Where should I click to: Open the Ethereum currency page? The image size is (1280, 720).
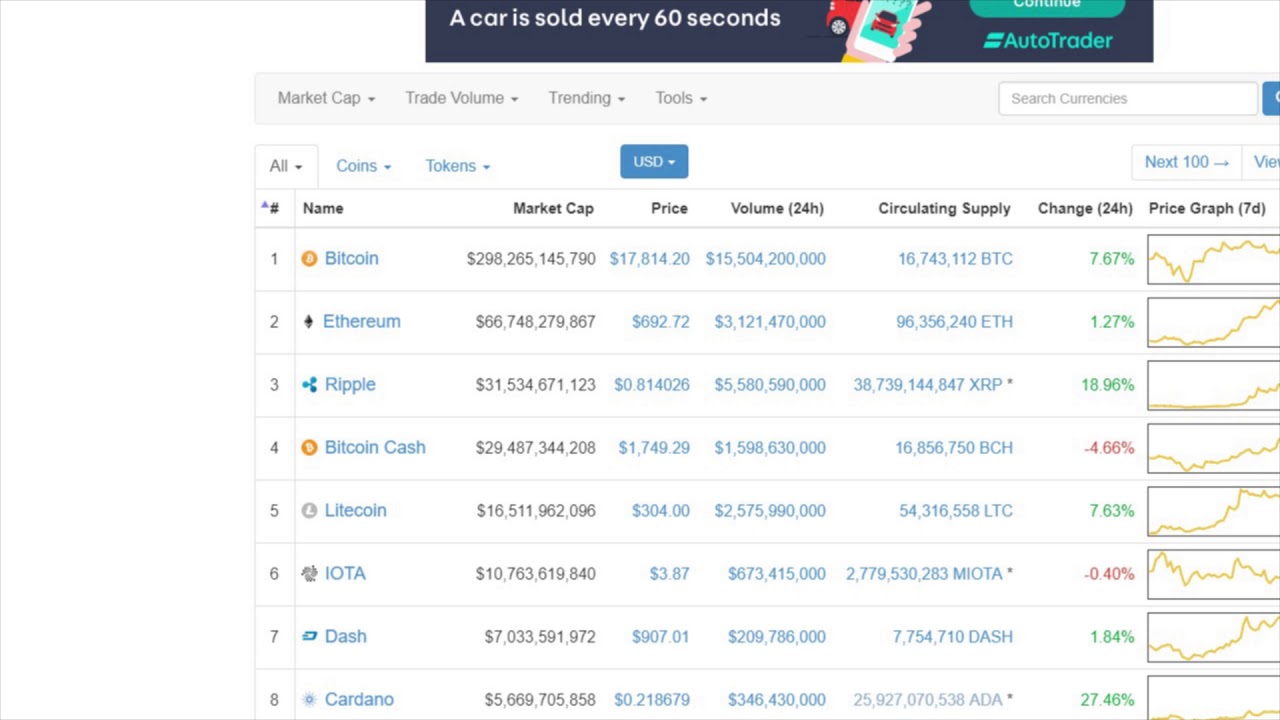(x=361, y=322)
